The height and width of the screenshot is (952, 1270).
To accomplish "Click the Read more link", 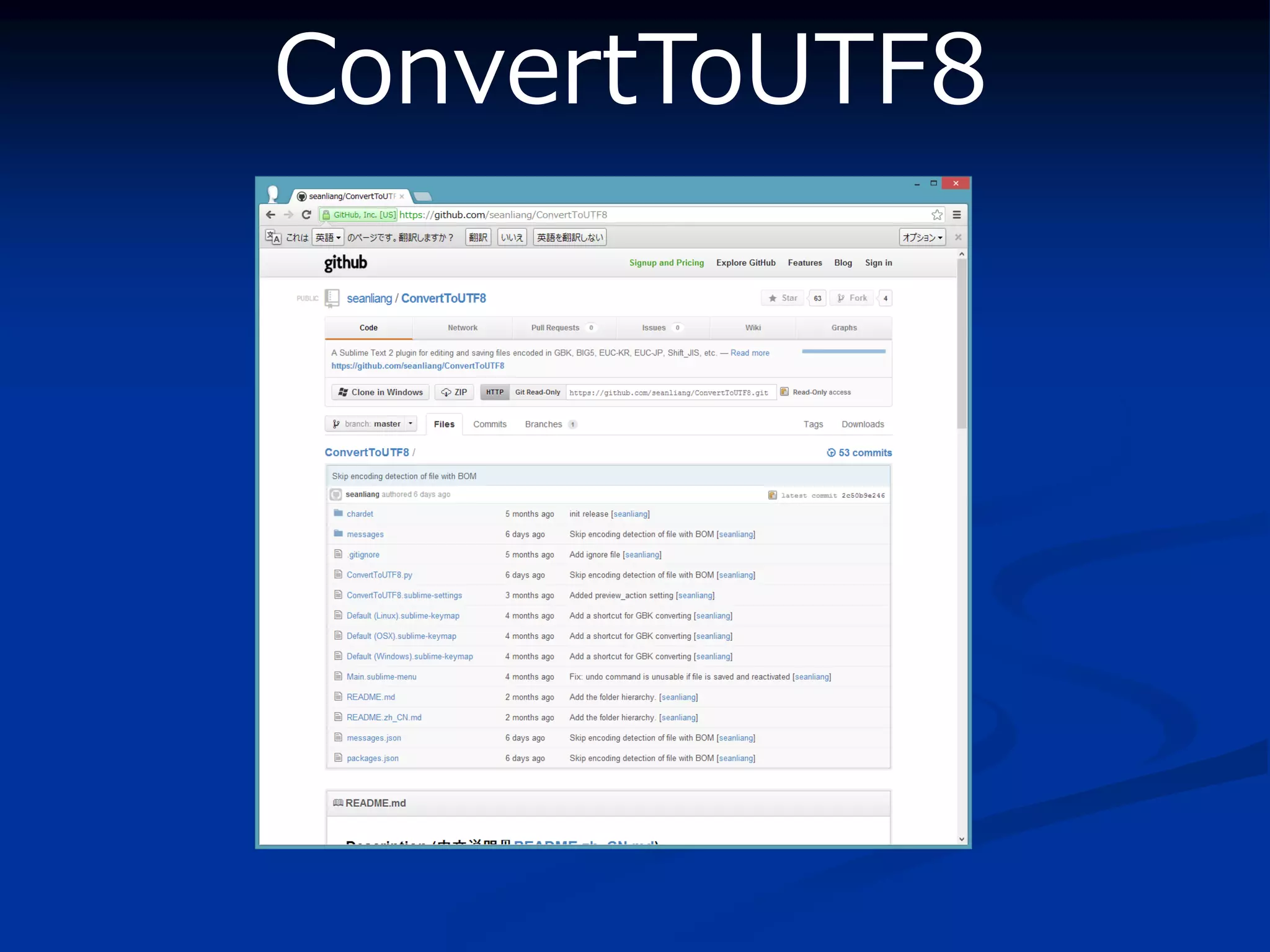I will [750, 353].
